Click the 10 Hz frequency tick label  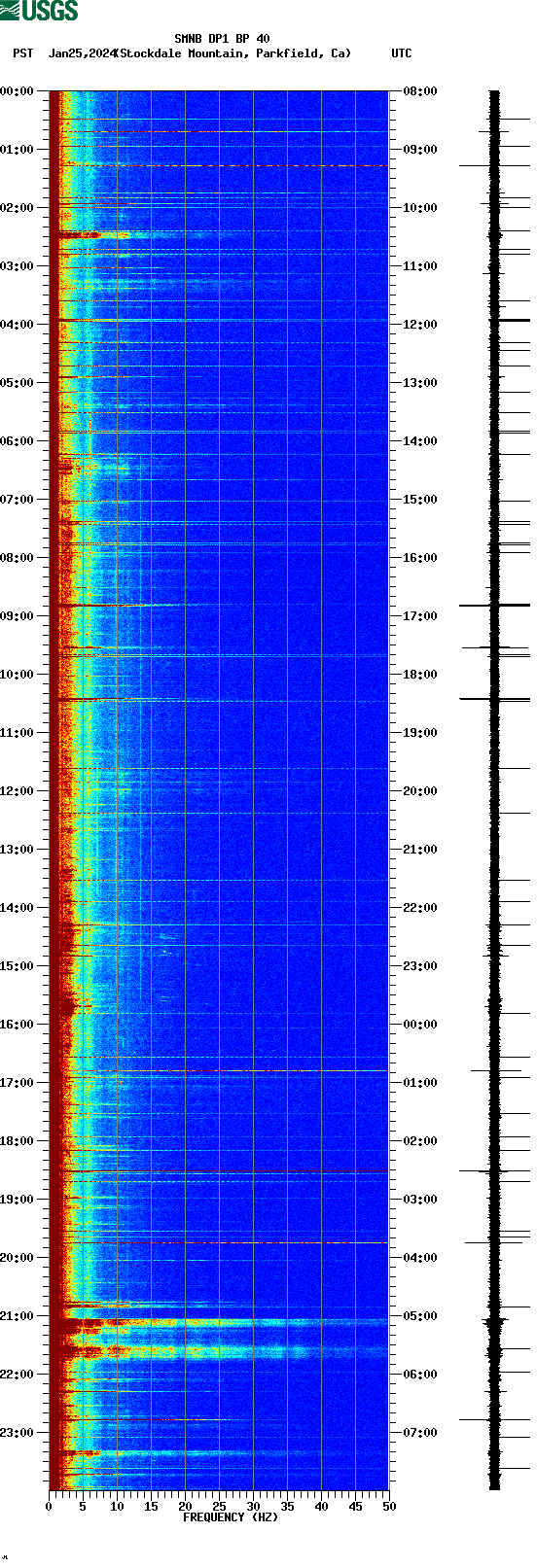117,1507
